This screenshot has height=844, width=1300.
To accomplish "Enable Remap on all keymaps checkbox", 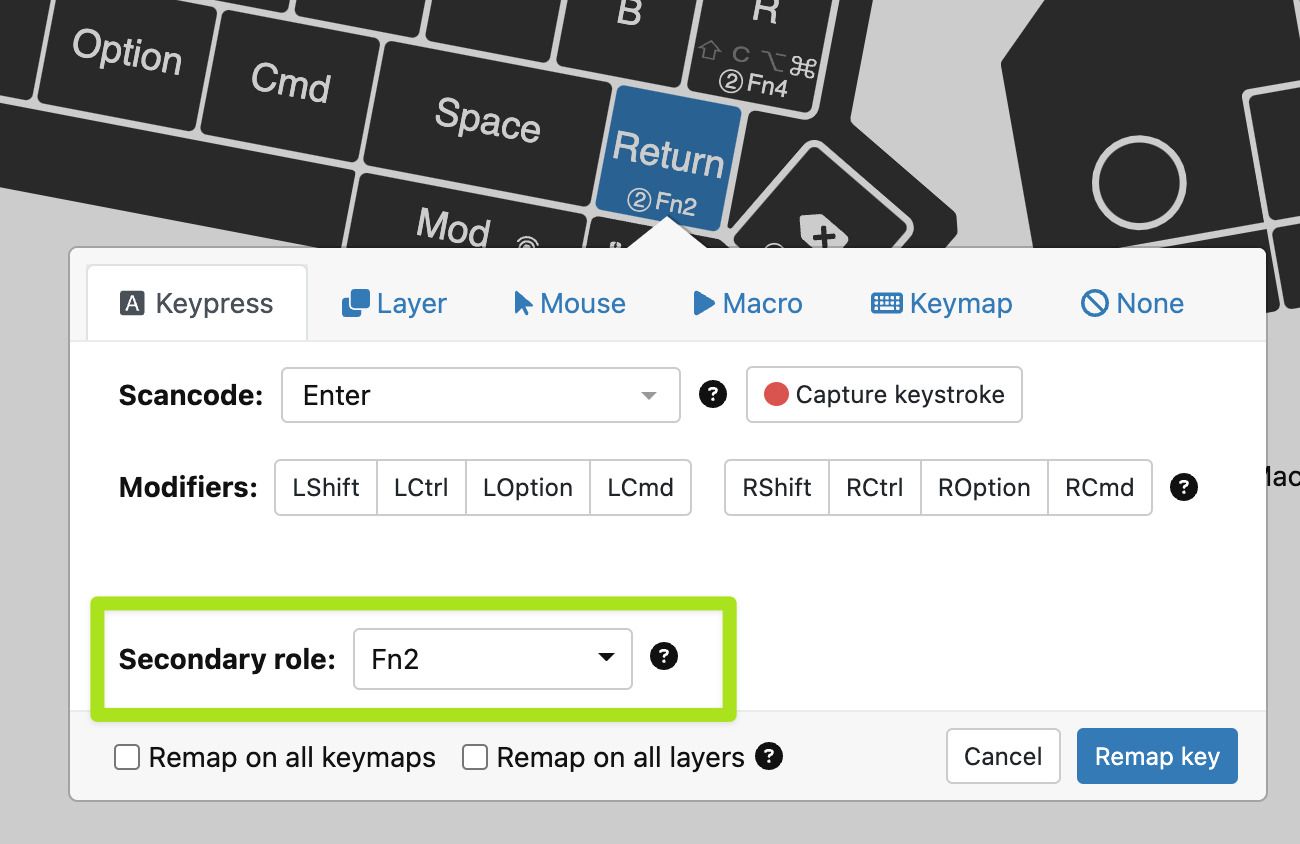I will pyautogui.click(x=127, y=757).
